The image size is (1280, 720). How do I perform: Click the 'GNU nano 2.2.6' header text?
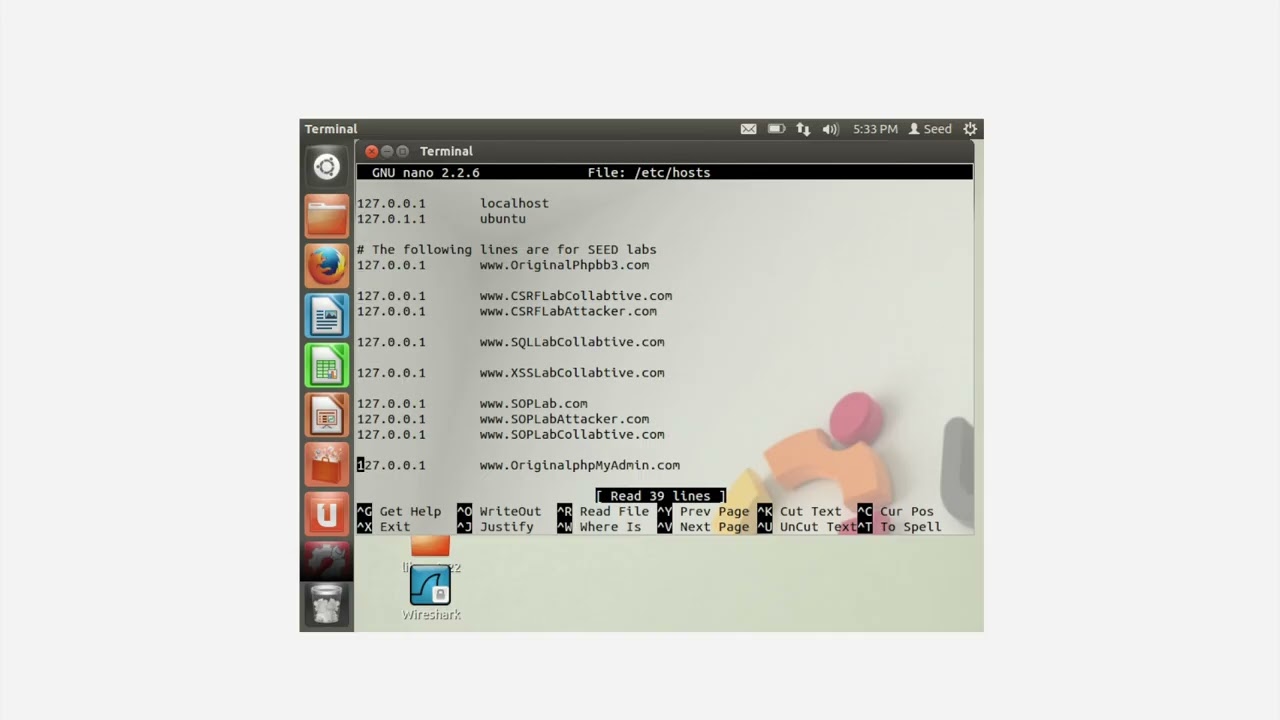tap(425, 173)
